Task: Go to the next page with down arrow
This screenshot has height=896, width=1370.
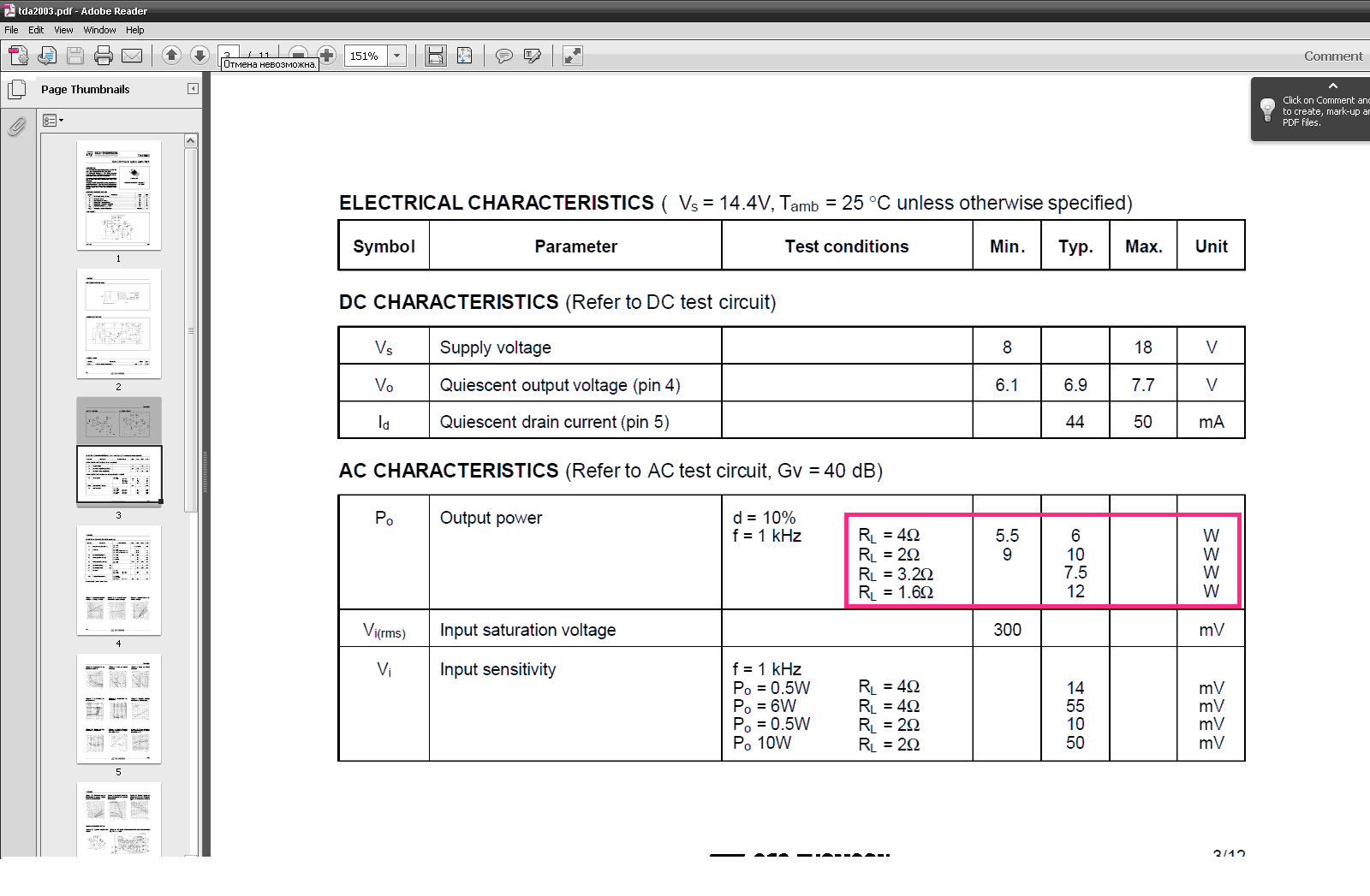Action: (200, 56)
